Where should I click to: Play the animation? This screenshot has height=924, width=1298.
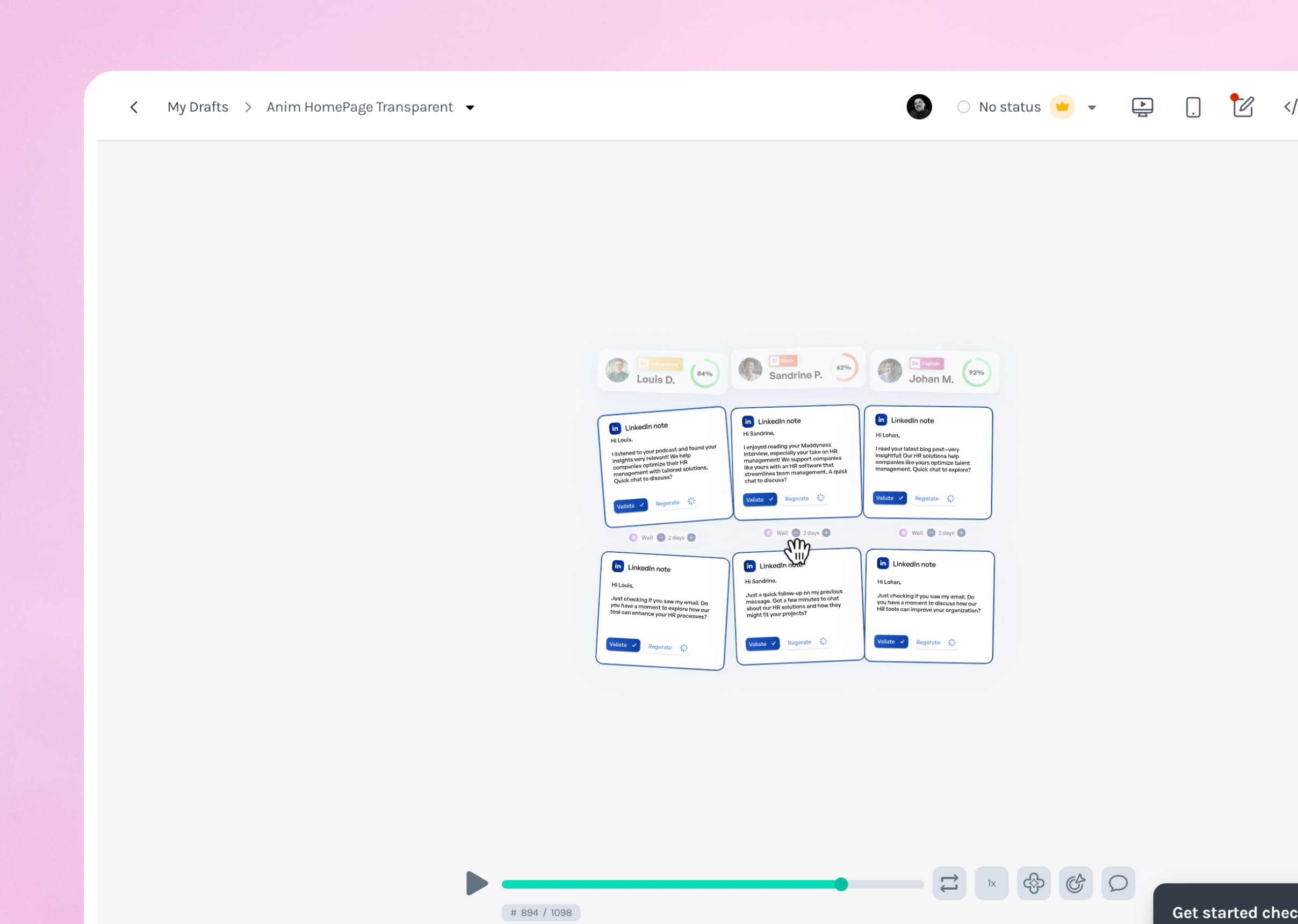pyautogui.click(x=477, y=883)
